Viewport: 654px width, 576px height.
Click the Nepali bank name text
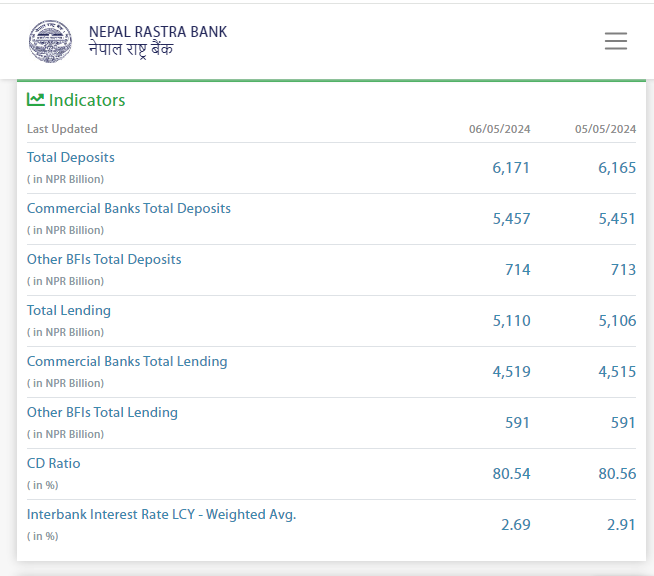click(x=131, y=50)
